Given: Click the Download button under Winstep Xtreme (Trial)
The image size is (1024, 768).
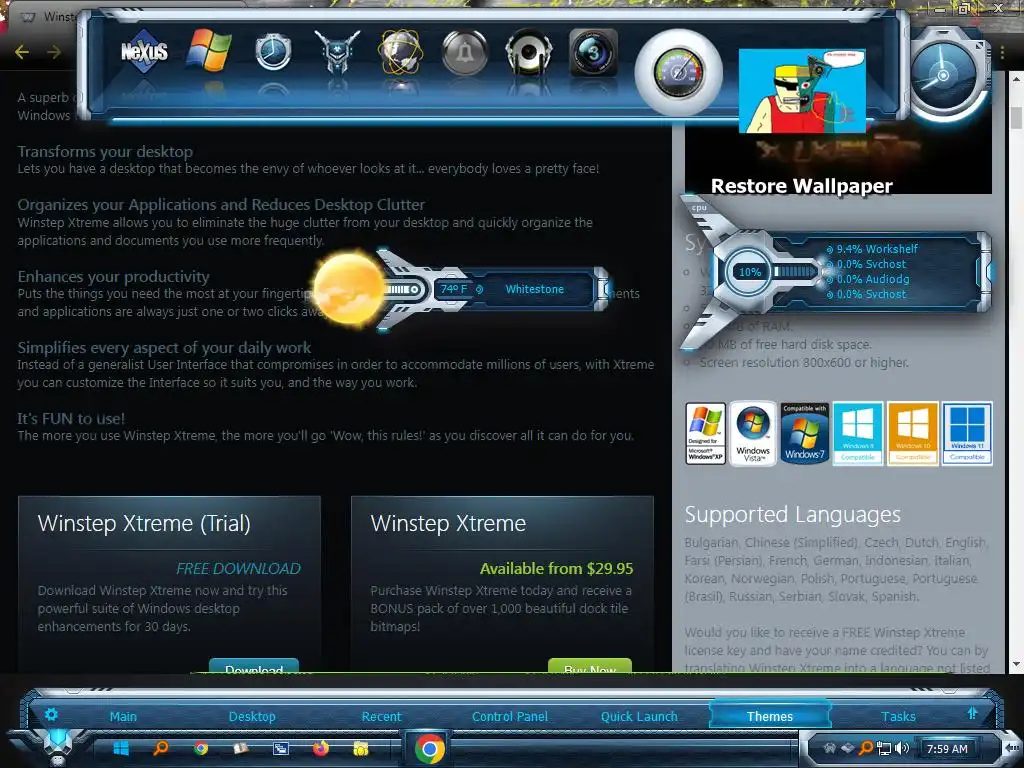Looking at the screenshot, I should [254, 666].
